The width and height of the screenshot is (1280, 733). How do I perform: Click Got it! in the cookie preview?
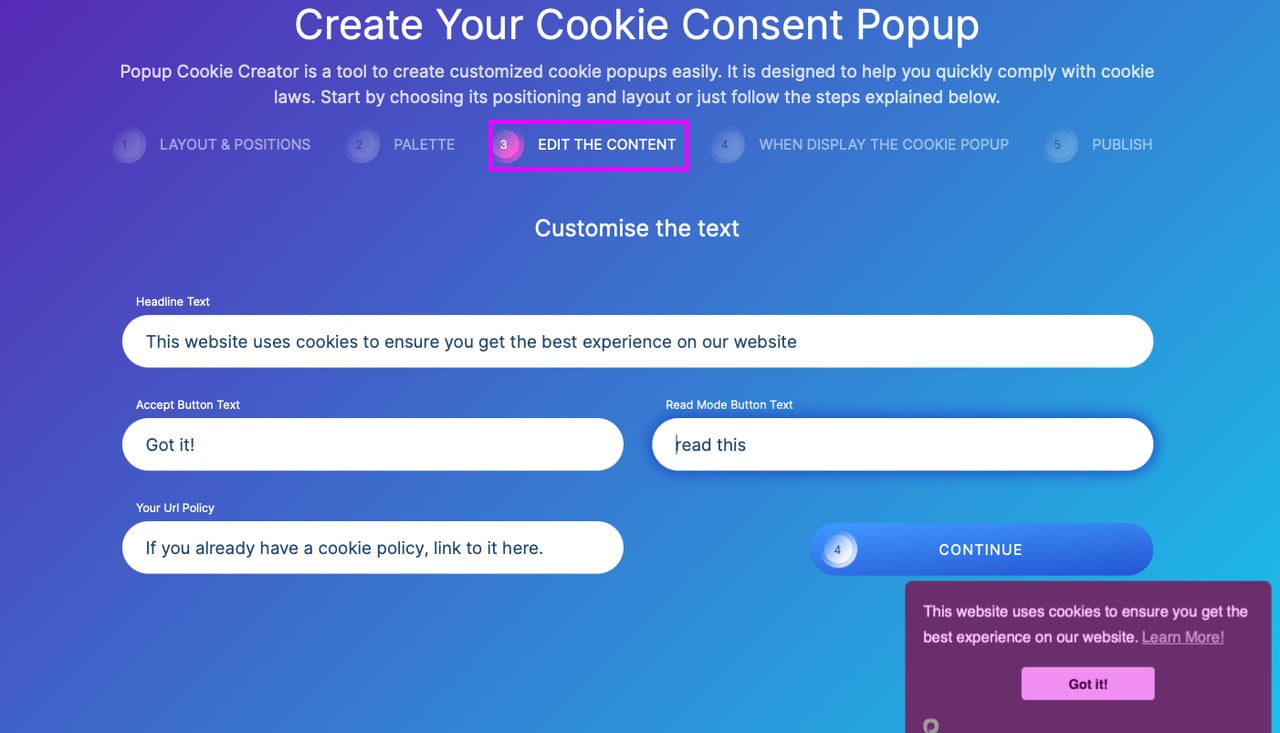point(1087,683)
